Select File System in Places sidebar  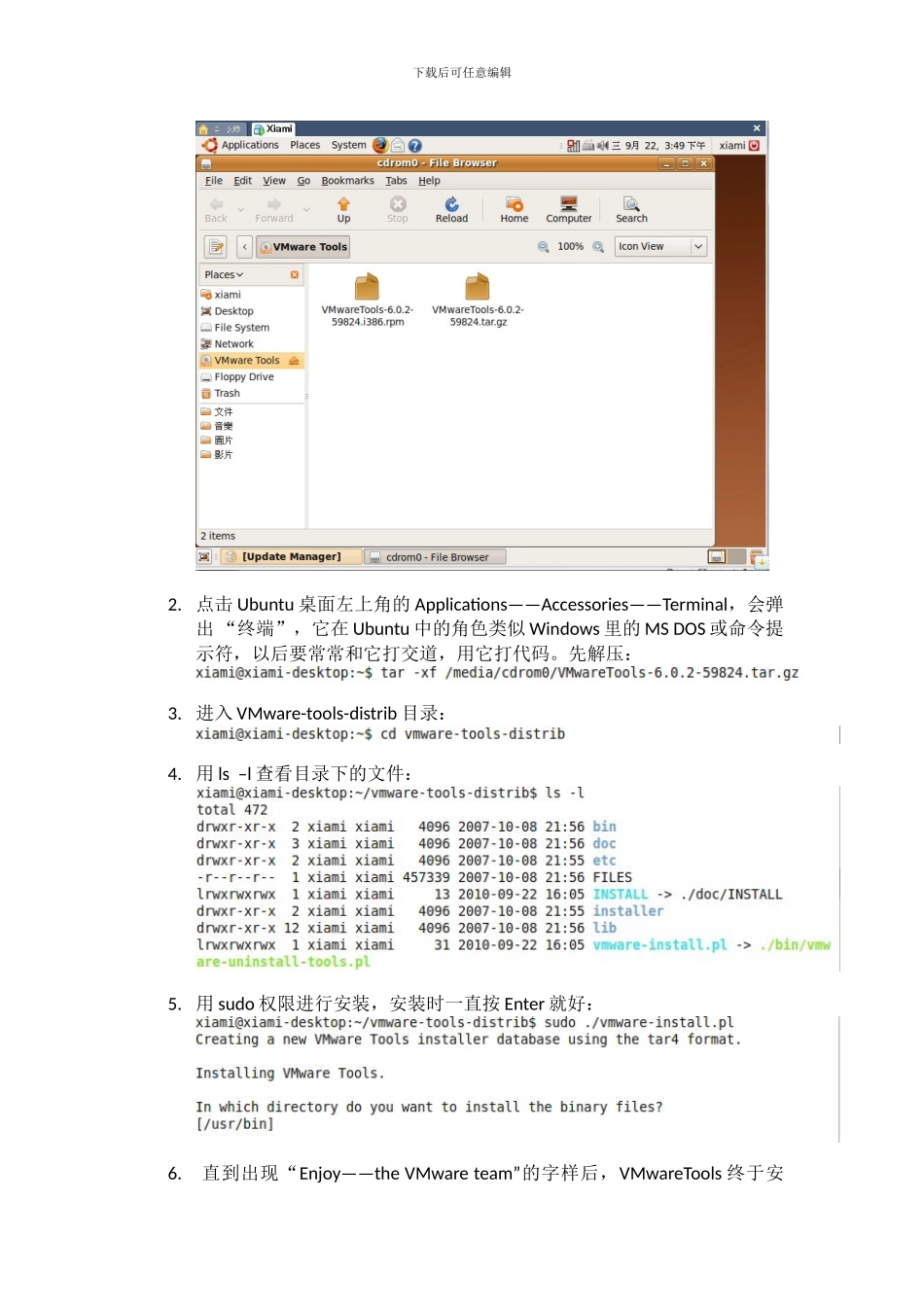pyautogui.click(x=251, y=328)
